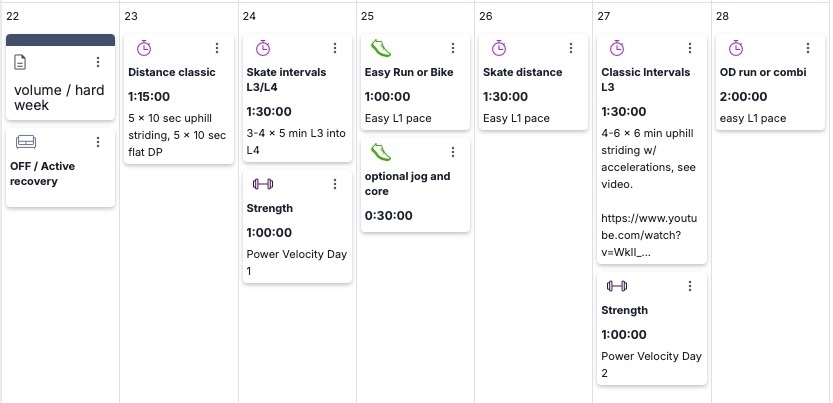This screenshot has width=833, height=403.
Task: Open three-dot menu on OD run or combi
Action: click(x=808, y=48)
